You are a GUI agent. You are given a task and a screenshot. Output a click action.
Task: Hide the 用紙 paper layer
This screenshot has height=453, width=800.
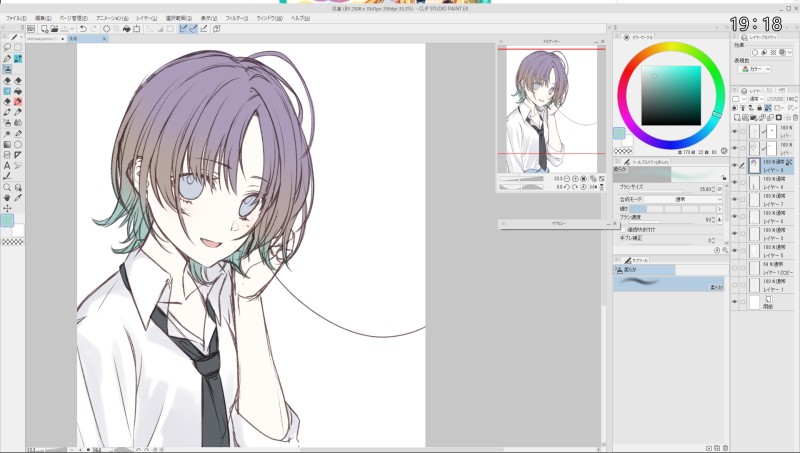(735, 302)
